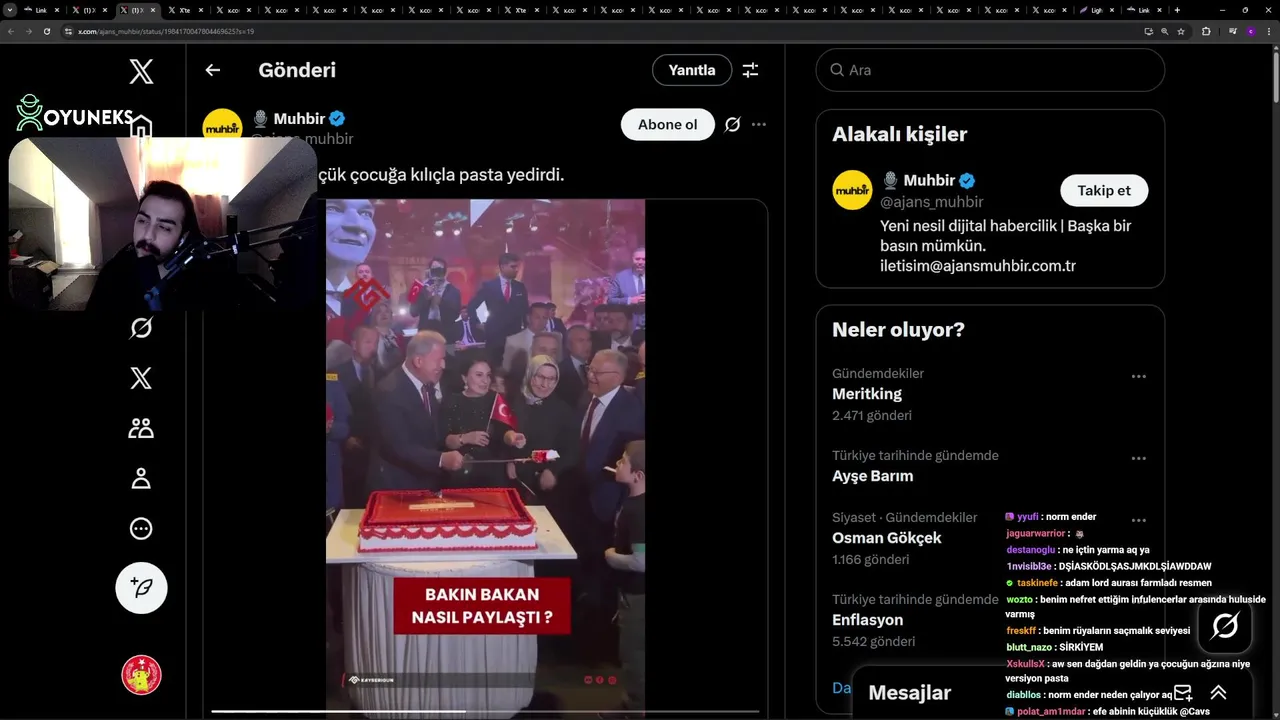Open the Profile person icon in sidebar

141,478
